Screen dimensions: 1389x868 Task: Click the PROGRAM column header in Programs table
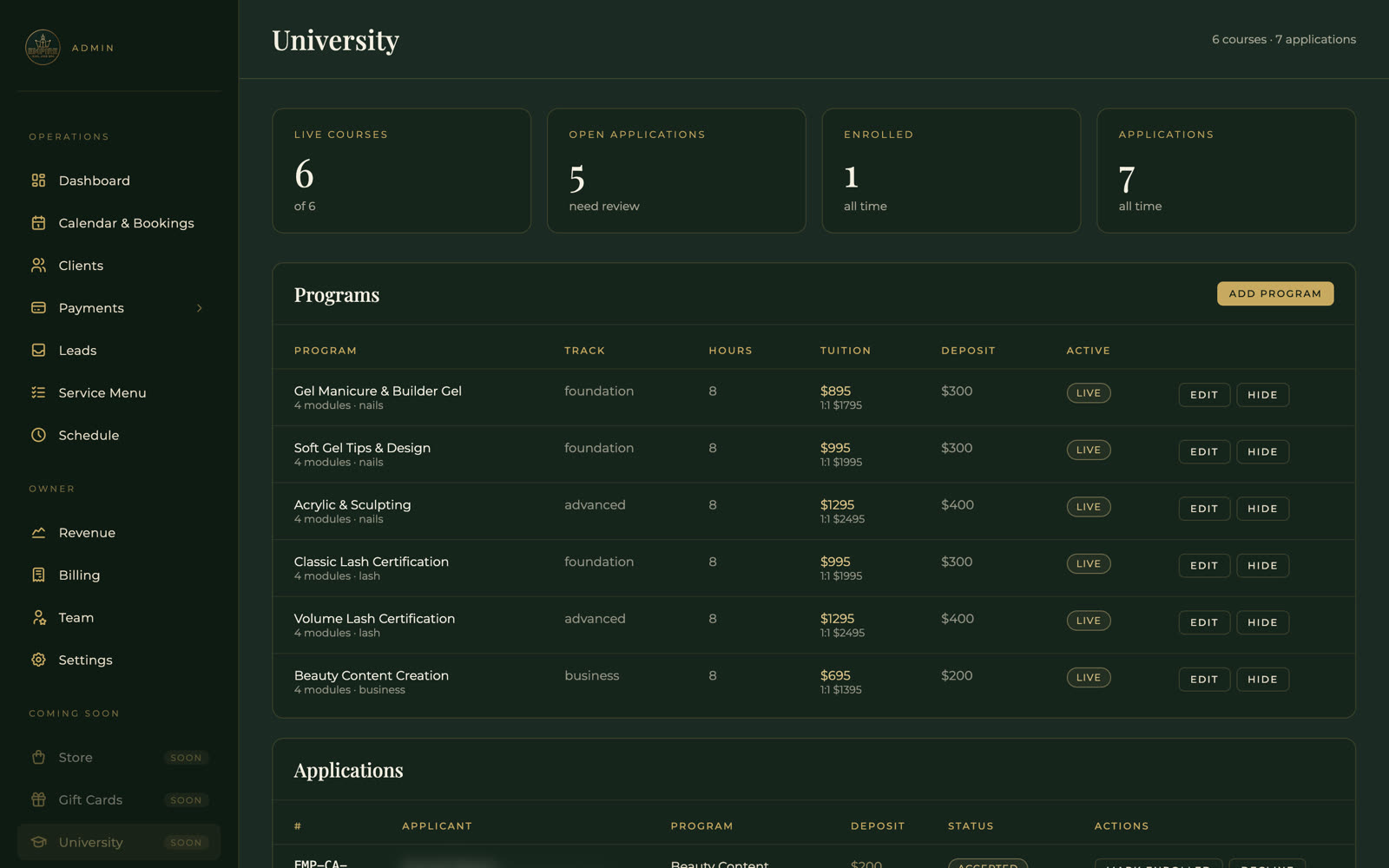(x=326, y=351)
